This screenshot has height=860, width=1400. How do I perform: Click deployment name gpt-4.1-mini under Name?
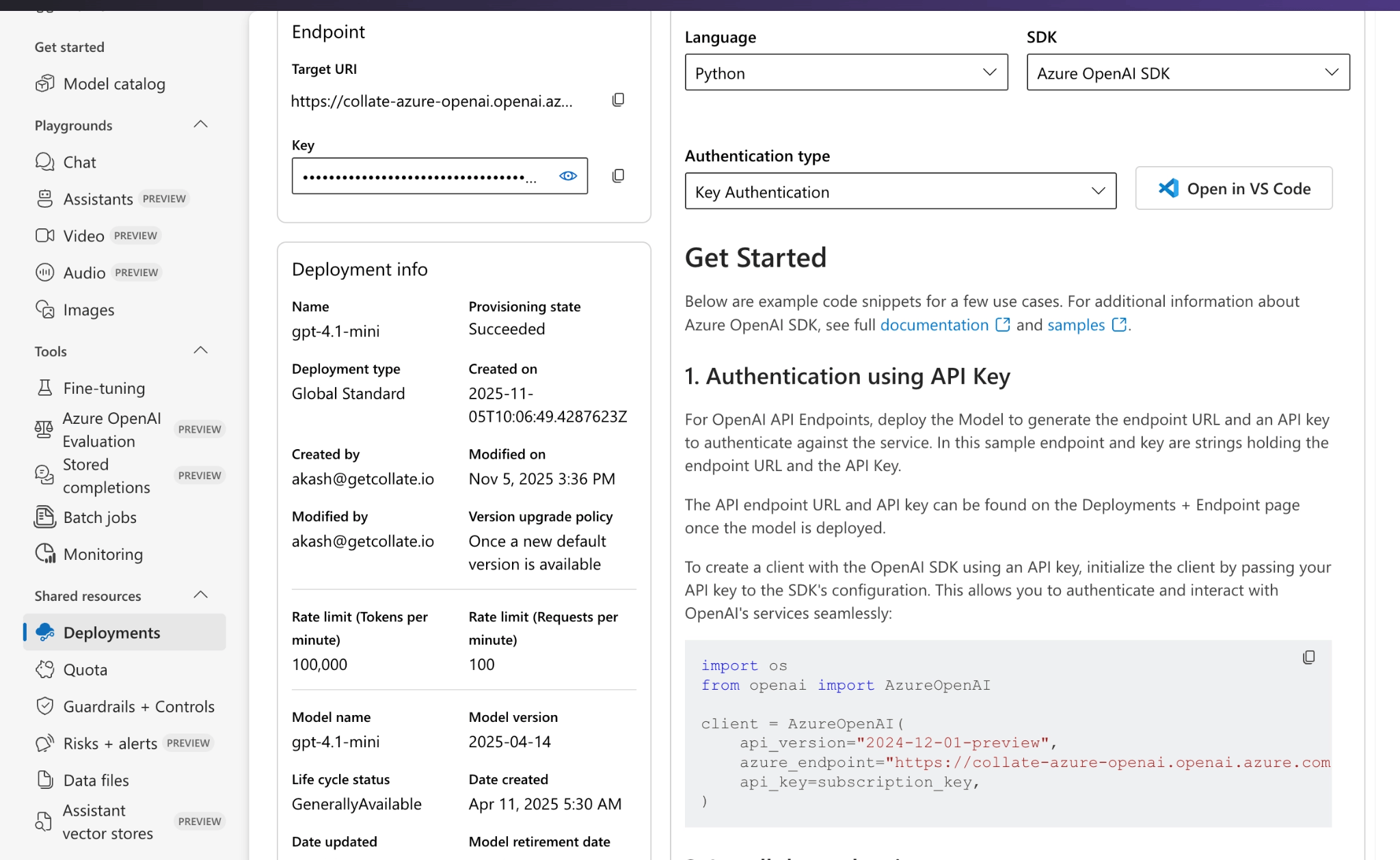pos(336,332)
